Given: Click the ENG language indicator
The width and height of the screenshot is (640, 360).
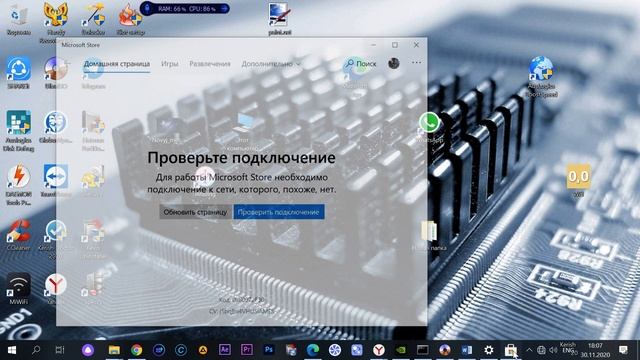Looking at the screenshot, I should [568, 350].
